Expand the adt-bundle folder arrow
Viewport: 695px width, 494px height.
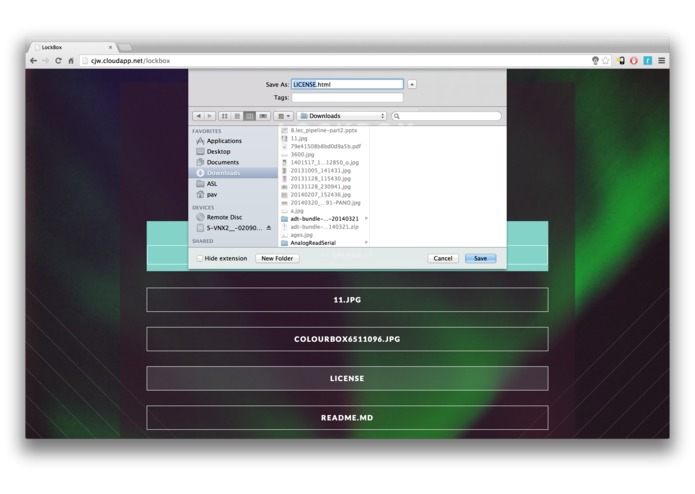[x=366, y=218]
